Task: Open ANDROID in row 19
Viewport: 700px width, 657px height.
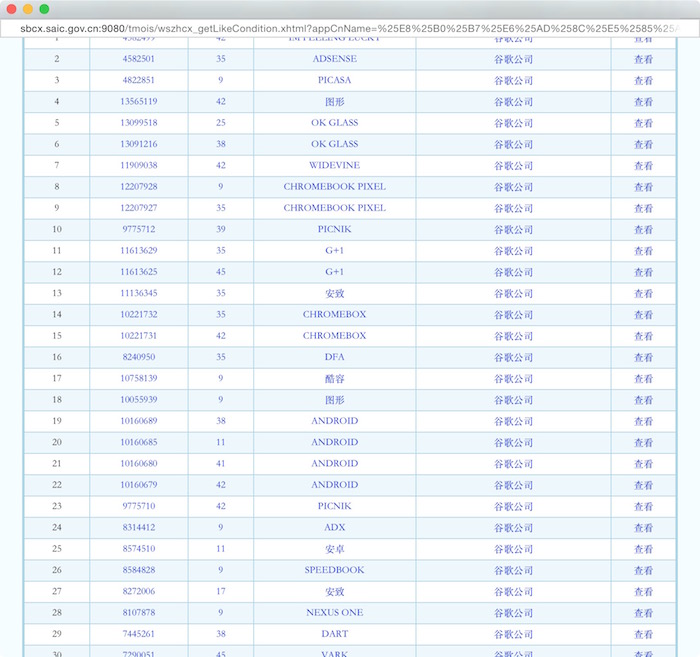Action: pos(334,421)
